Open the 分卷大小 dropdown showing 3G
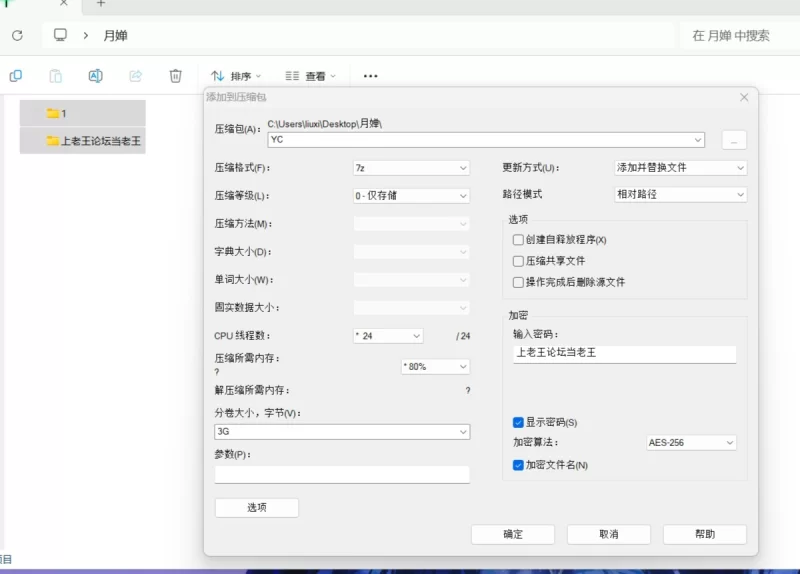This screenshot has height=574, width=800. [x=342, y=432]
